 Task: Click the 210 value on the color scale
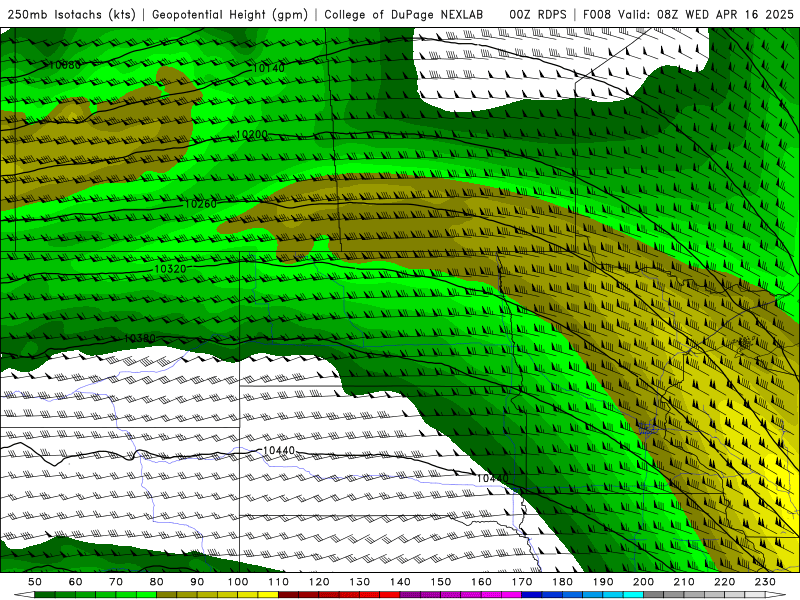tap(684, 582)
